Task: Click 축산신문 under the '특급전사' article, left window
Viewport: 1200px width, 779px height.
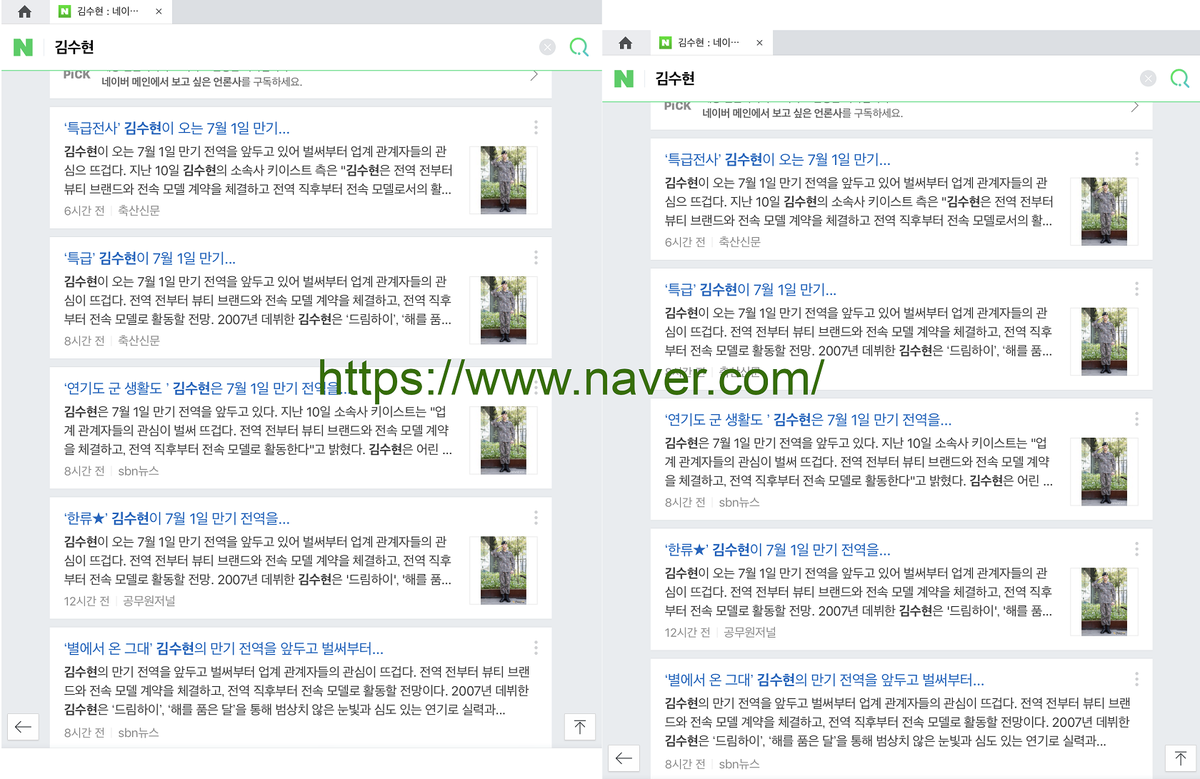Action: (139, 211)
